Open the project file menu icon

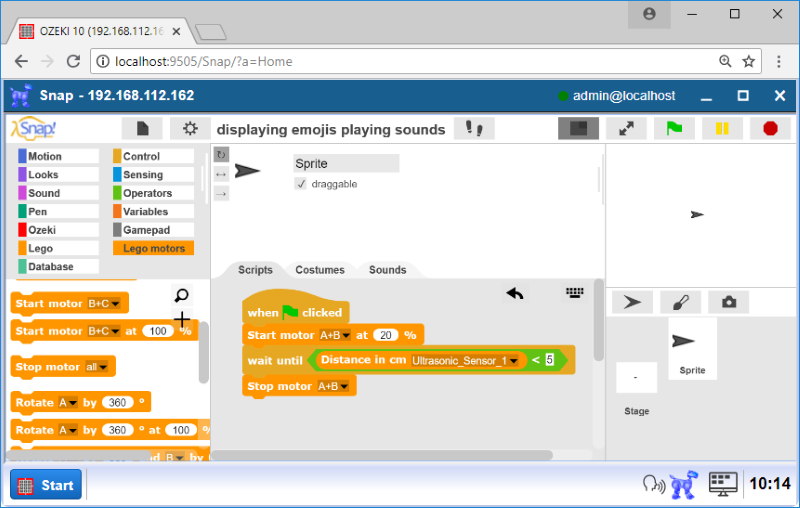[142, 128]
